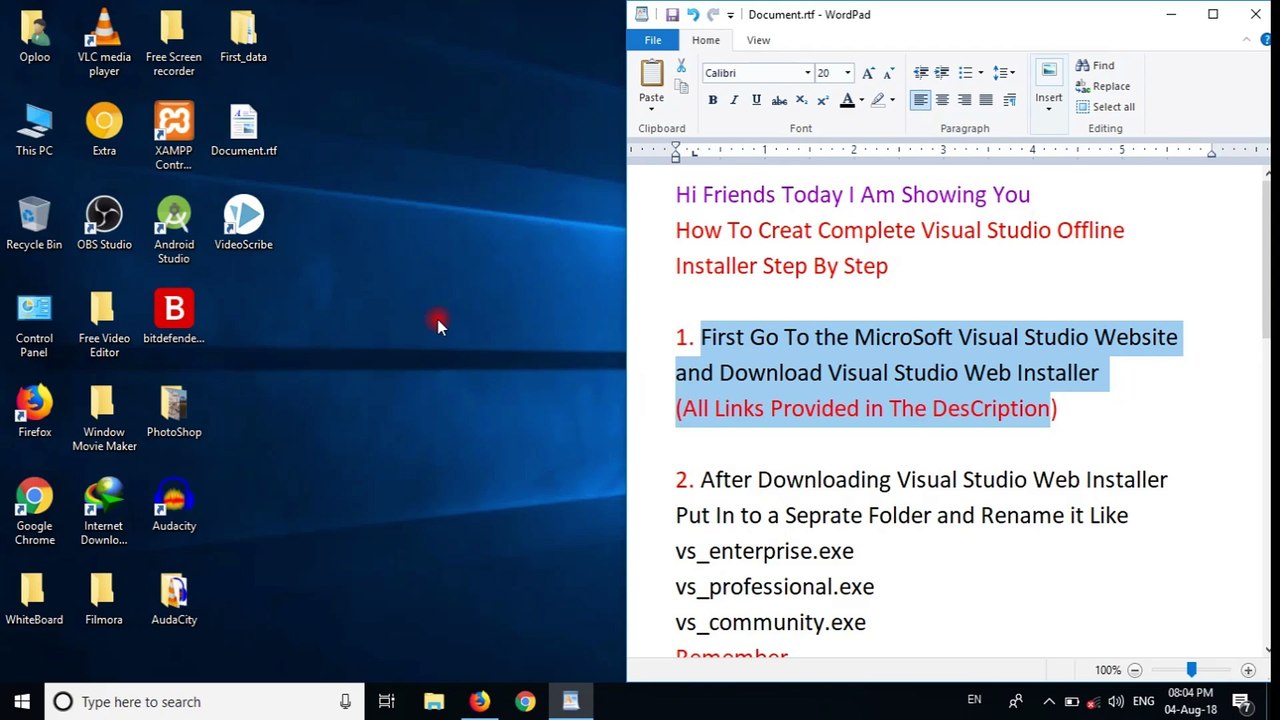The width and height of the screenshot is (1280, 720).
Task: Click the Windows search box
Action: [203, 702]
